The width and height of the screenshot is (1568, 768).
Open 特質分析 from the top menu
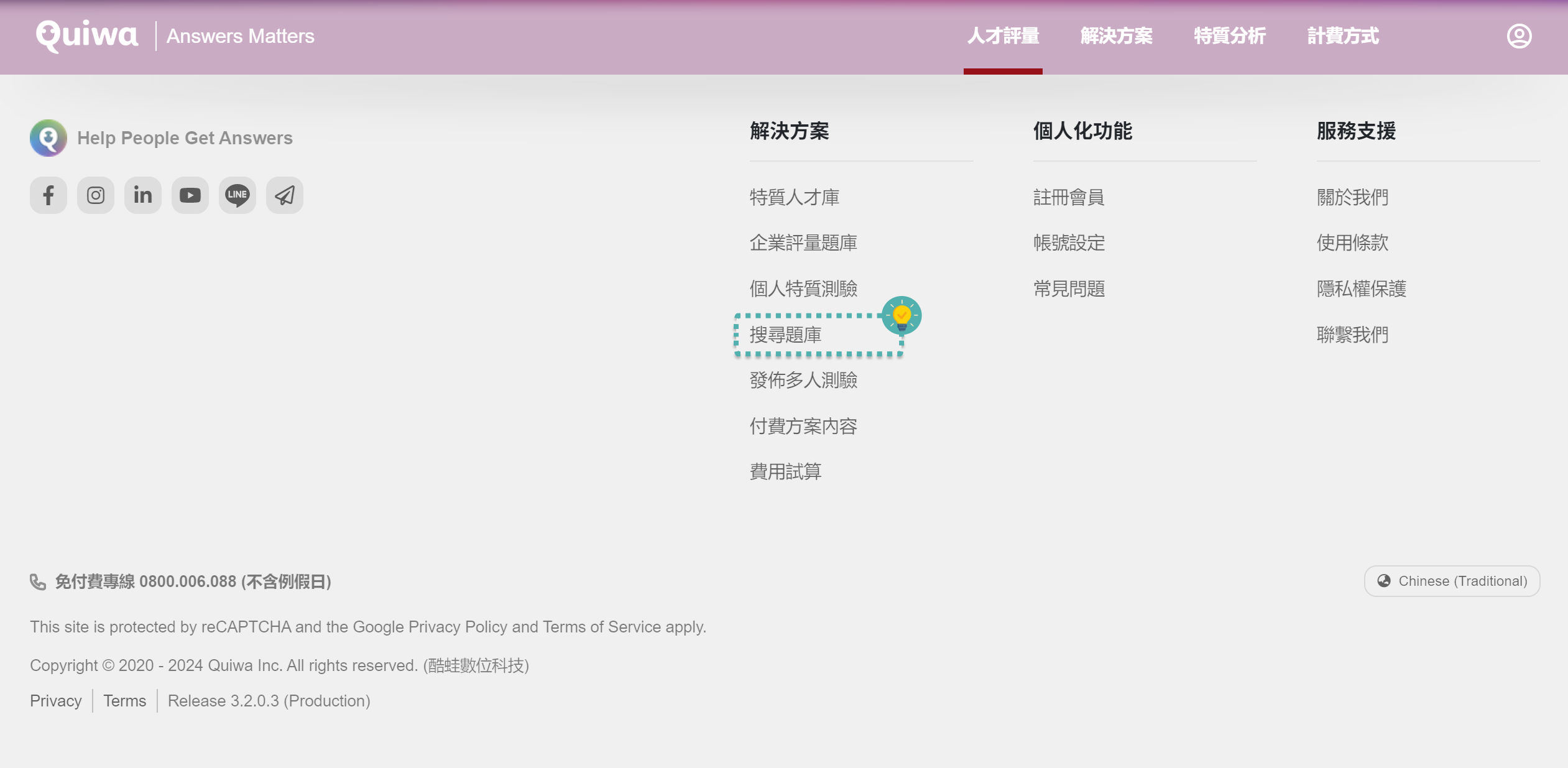1229,35
